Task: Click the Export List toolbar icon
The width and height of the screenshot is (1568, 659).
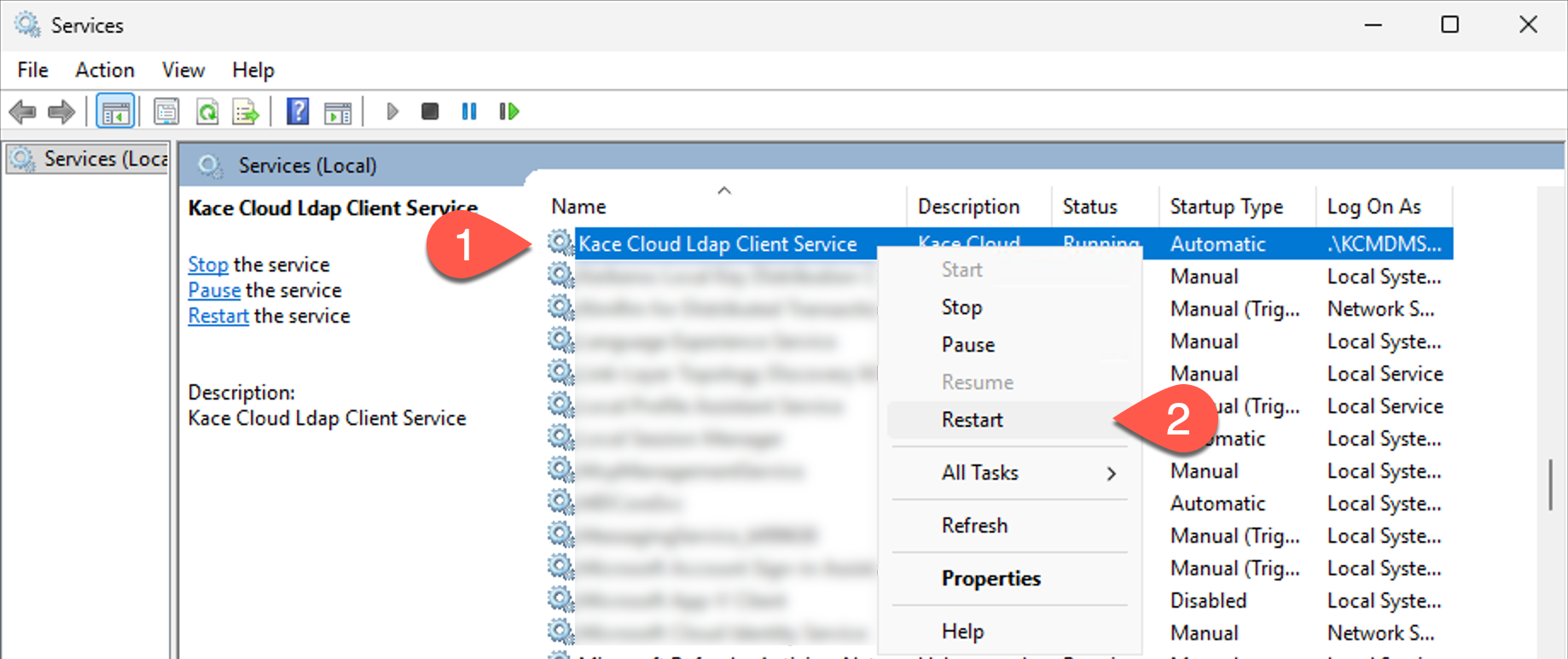Action: pyautogui.click(x=246, y=112)
